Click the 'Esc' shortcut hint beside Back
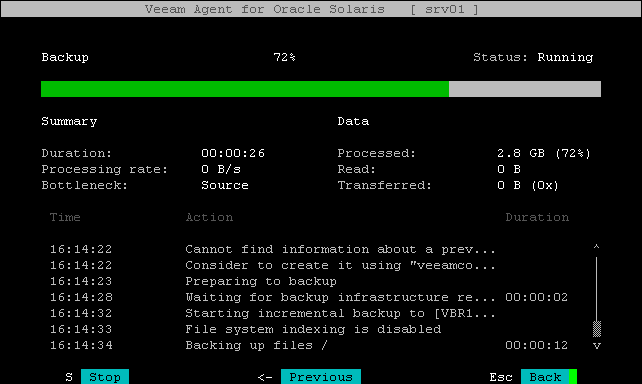 tap(501, 377)
